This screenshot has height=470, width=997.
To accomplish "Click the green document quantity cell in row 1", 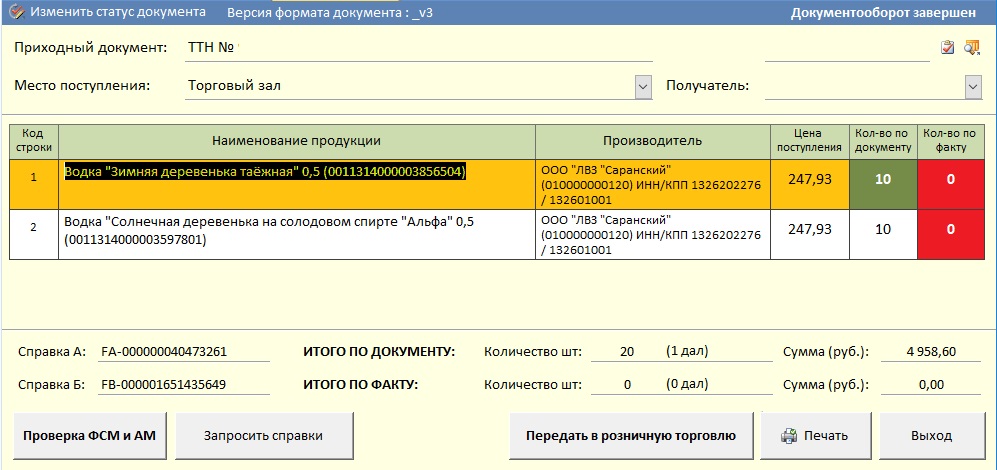I will point(883,180).
